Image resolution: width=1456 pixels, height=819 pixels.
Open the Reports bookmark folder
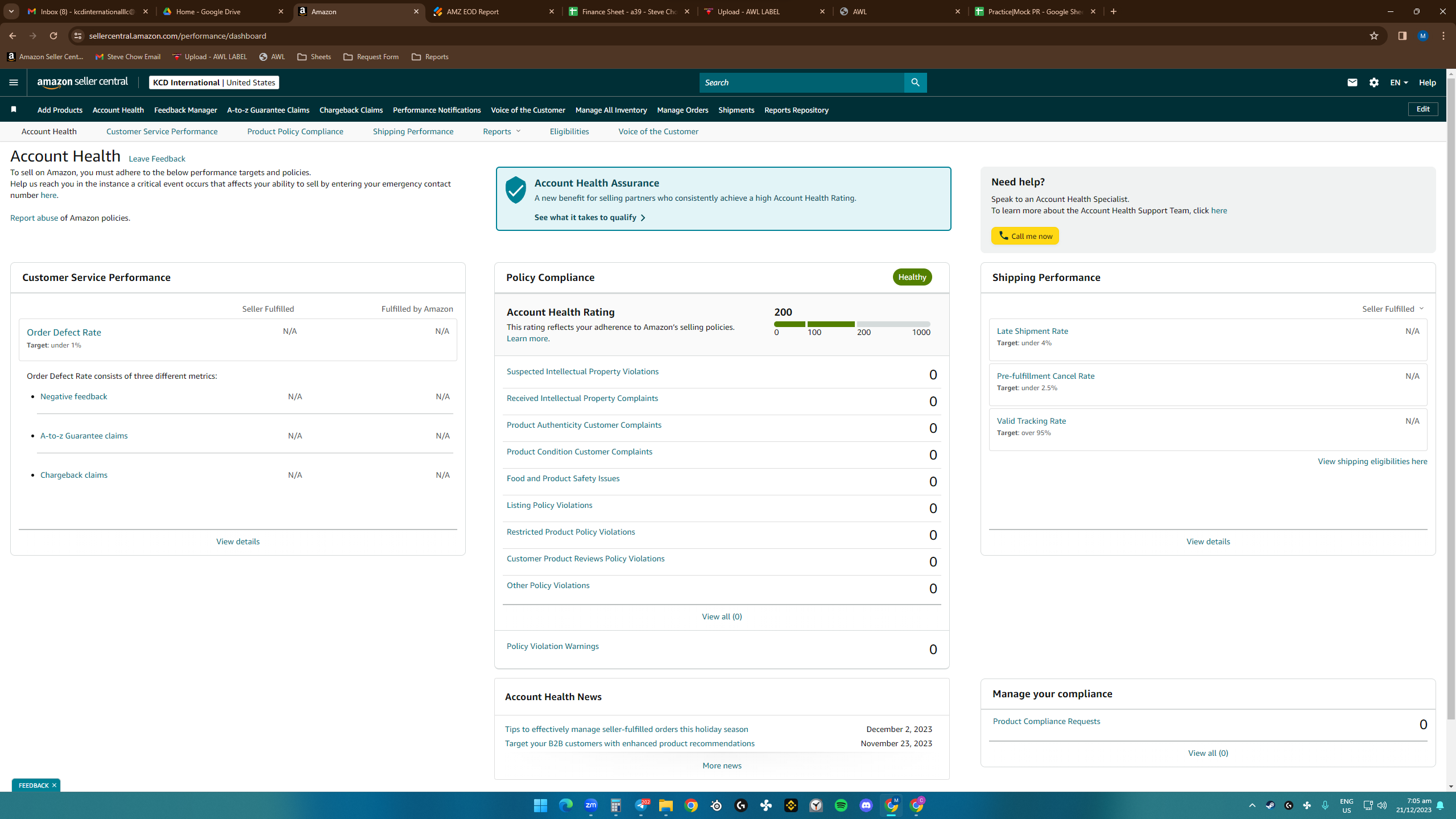pyautogui.click(x=430, y=57)
